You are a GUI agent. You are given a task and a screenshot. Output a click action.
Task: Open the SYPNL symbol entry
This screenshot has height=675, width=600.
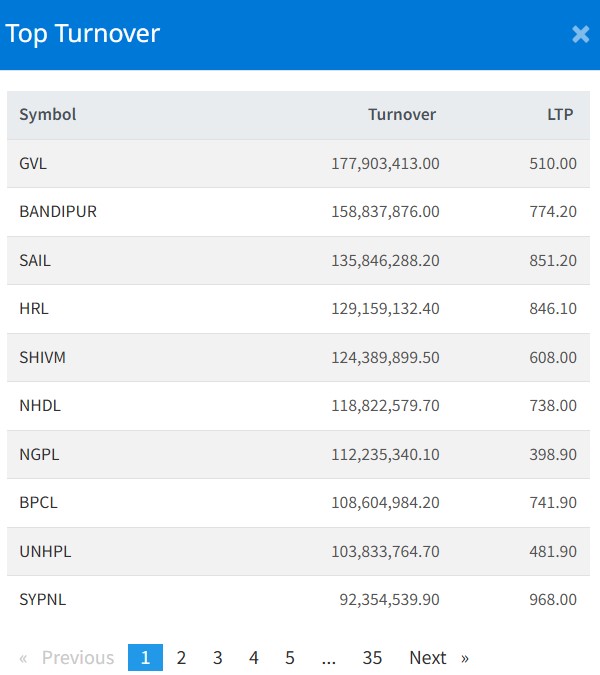[43, 600]
